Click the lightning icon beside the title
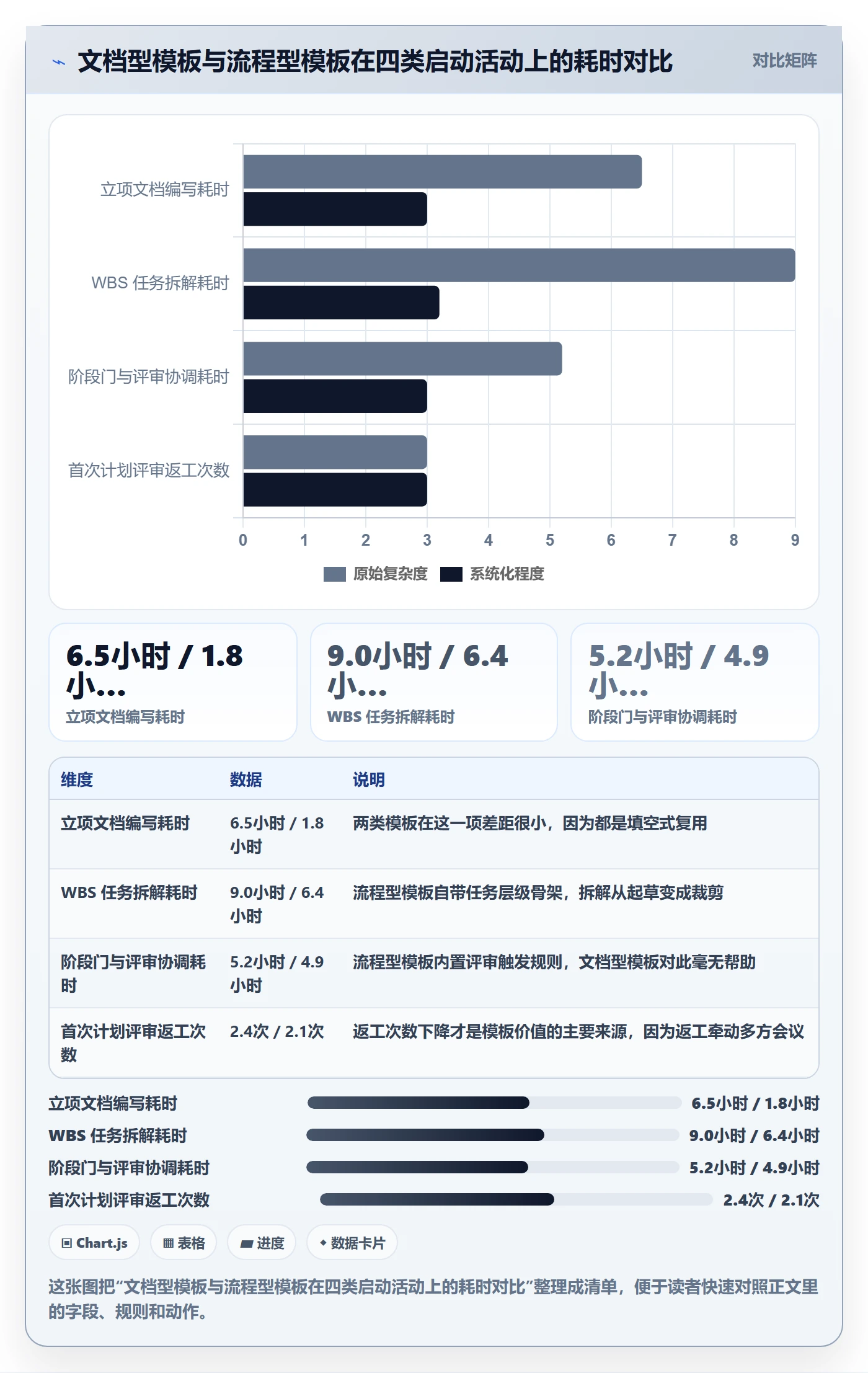The height and width of the screenshot is (1373, 868). [58, 62]
